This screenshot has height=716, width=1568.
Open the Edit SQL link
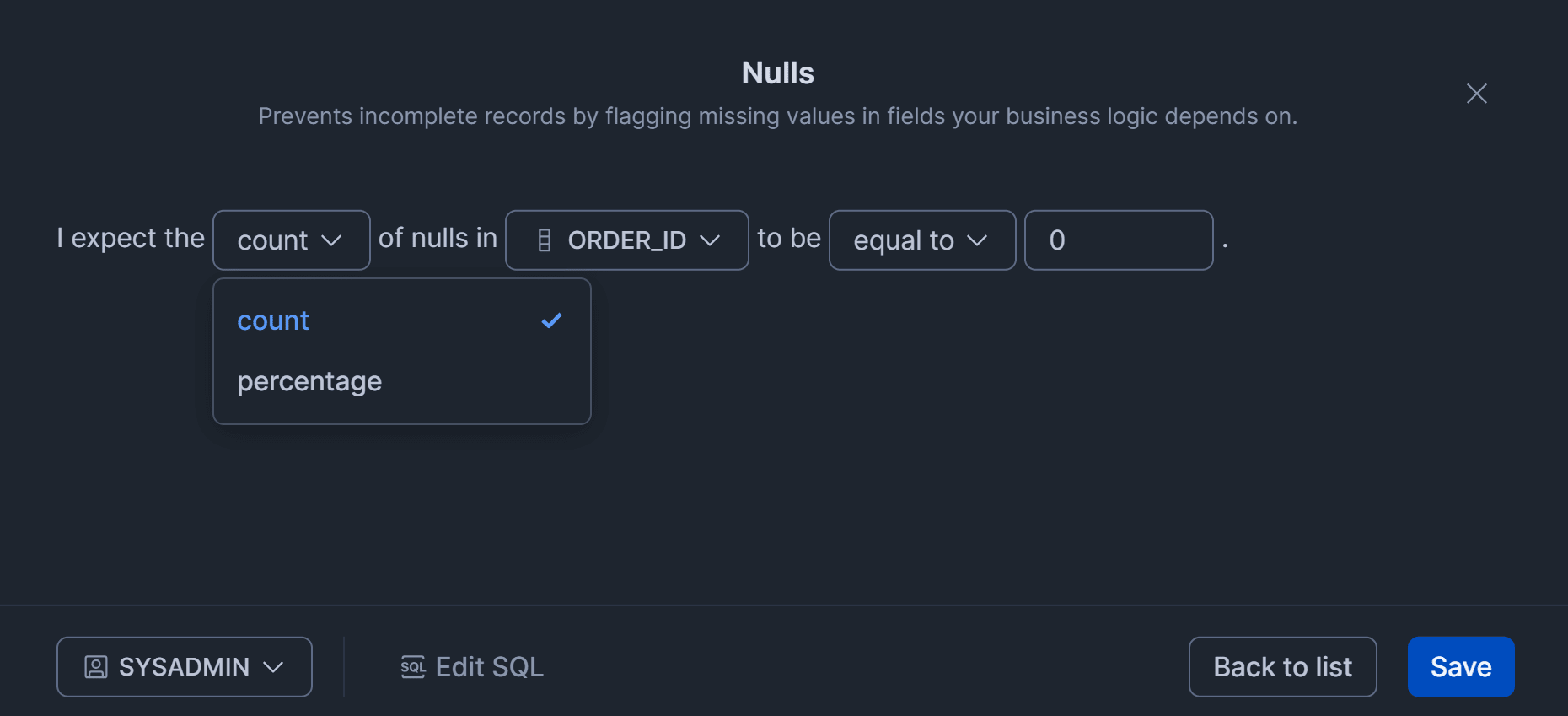(x=489, y=667)
